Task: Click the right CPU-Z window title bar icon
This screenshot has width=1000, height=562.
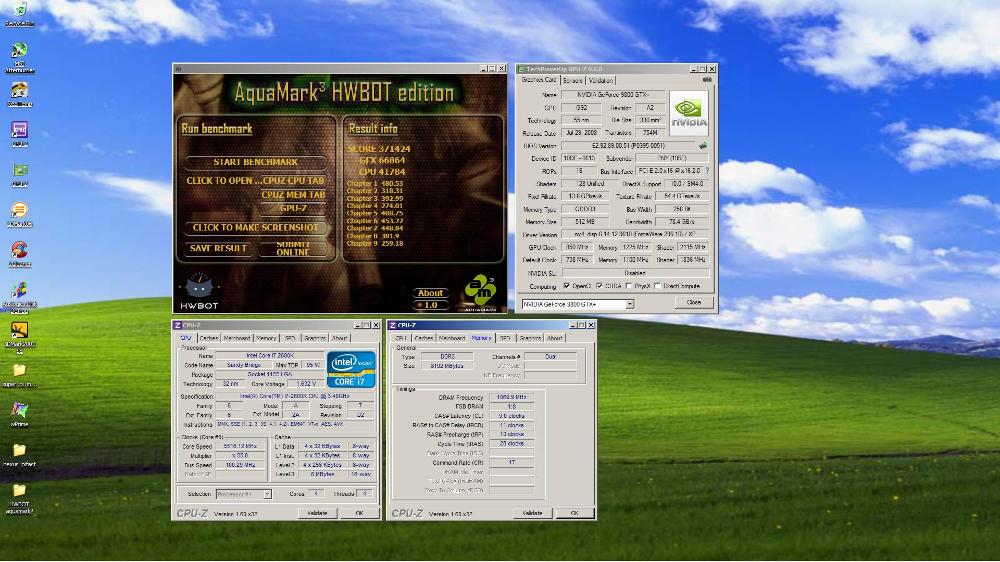Action: (x=393, y=325)
